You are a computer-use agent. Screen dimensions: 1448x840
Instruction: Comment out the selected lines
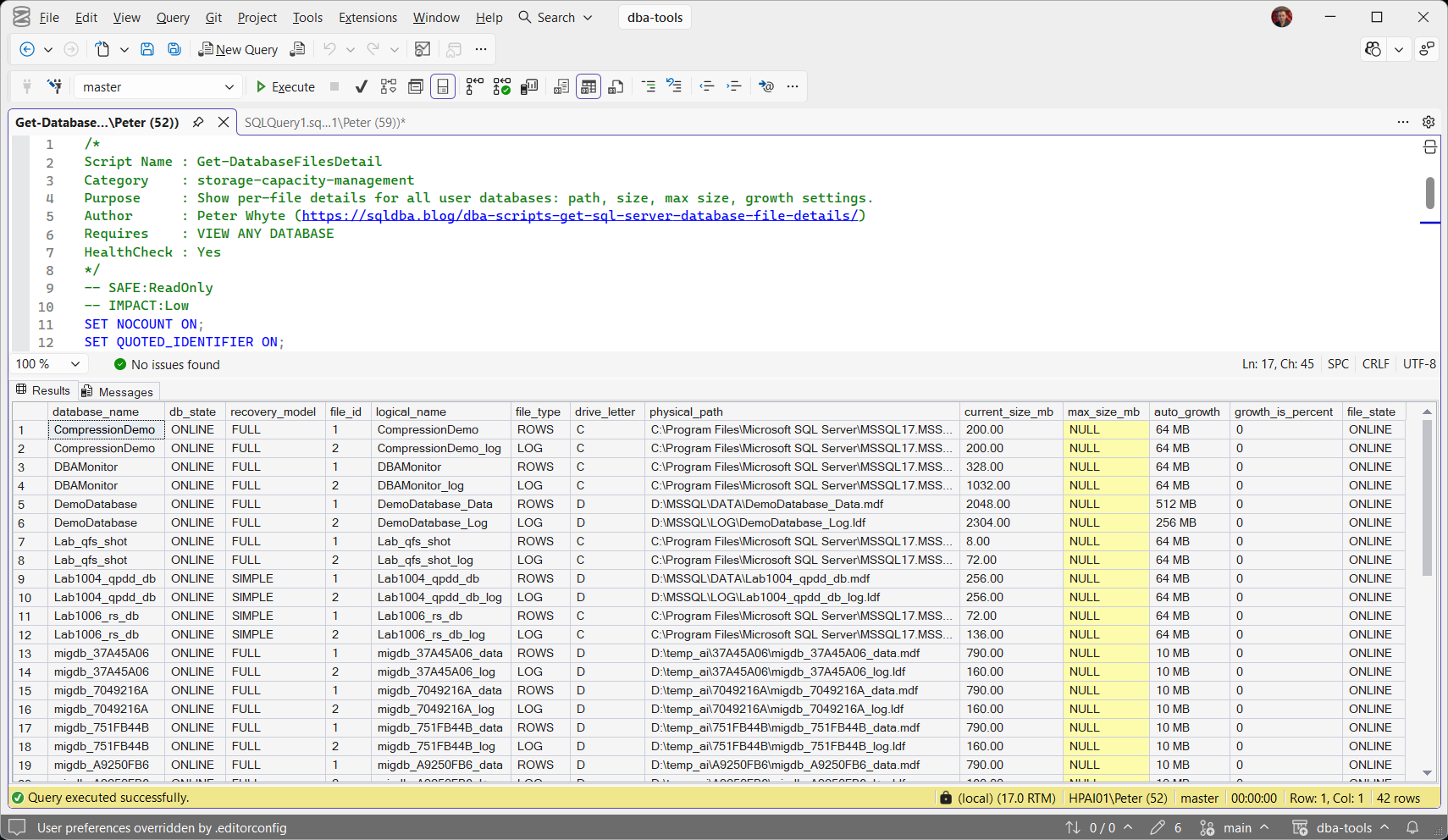(648, 86)
